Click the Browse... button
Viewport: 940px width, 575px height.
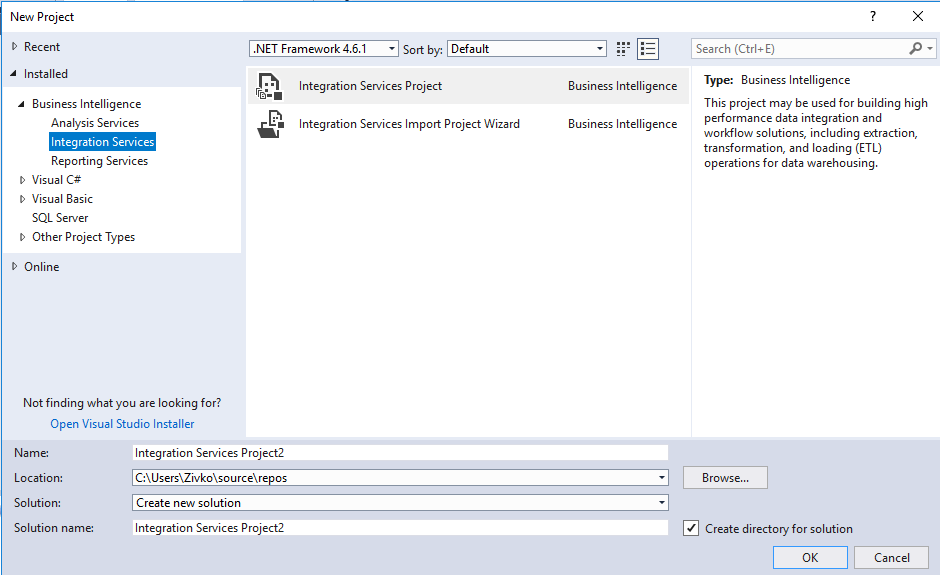tap(725, 478)
